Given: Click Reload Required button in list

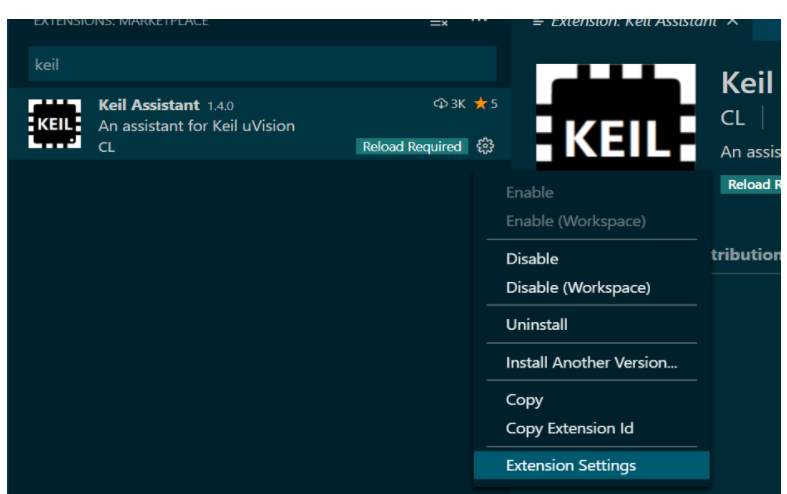Looking at the screenshot, I should tap(412, 147).
